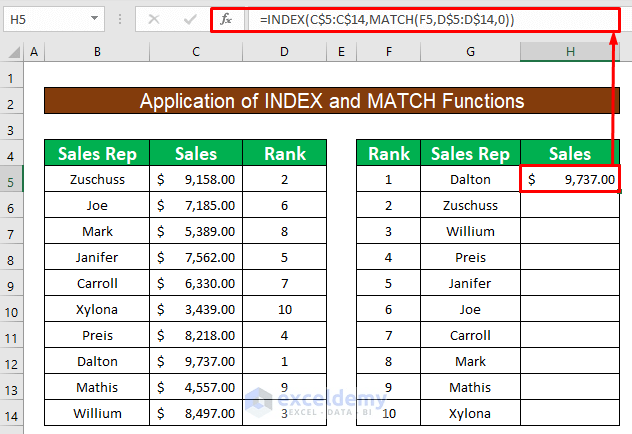Select the 'Mark' cell in column B
This screenshot has width=632, height=434.
[x=97, y=231]
